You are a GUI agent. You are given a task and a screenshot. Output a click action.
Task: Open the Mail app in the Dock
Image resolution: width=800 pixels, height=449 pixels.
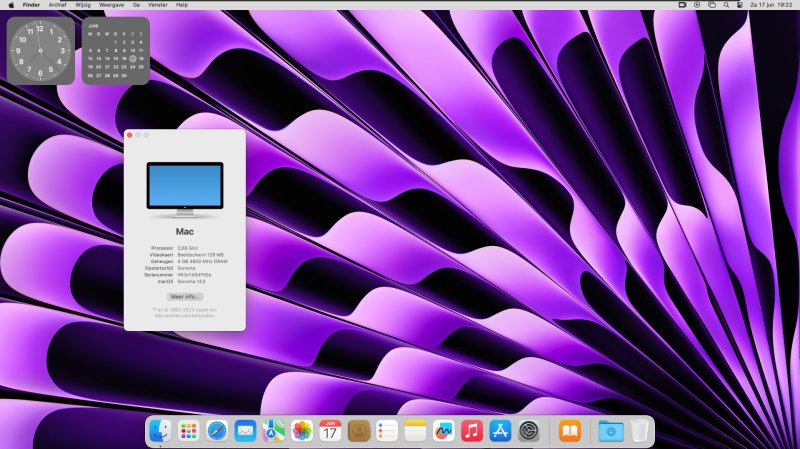(x=245, y=431)
